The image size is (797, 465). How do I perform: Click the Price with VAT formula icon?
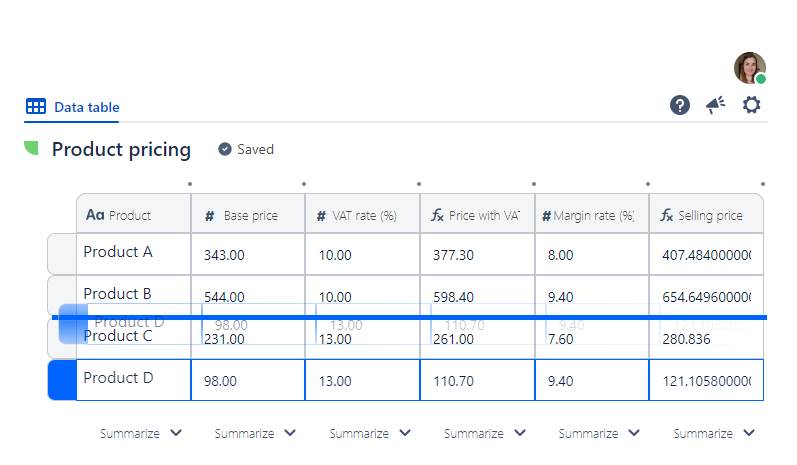click(438, 215)
